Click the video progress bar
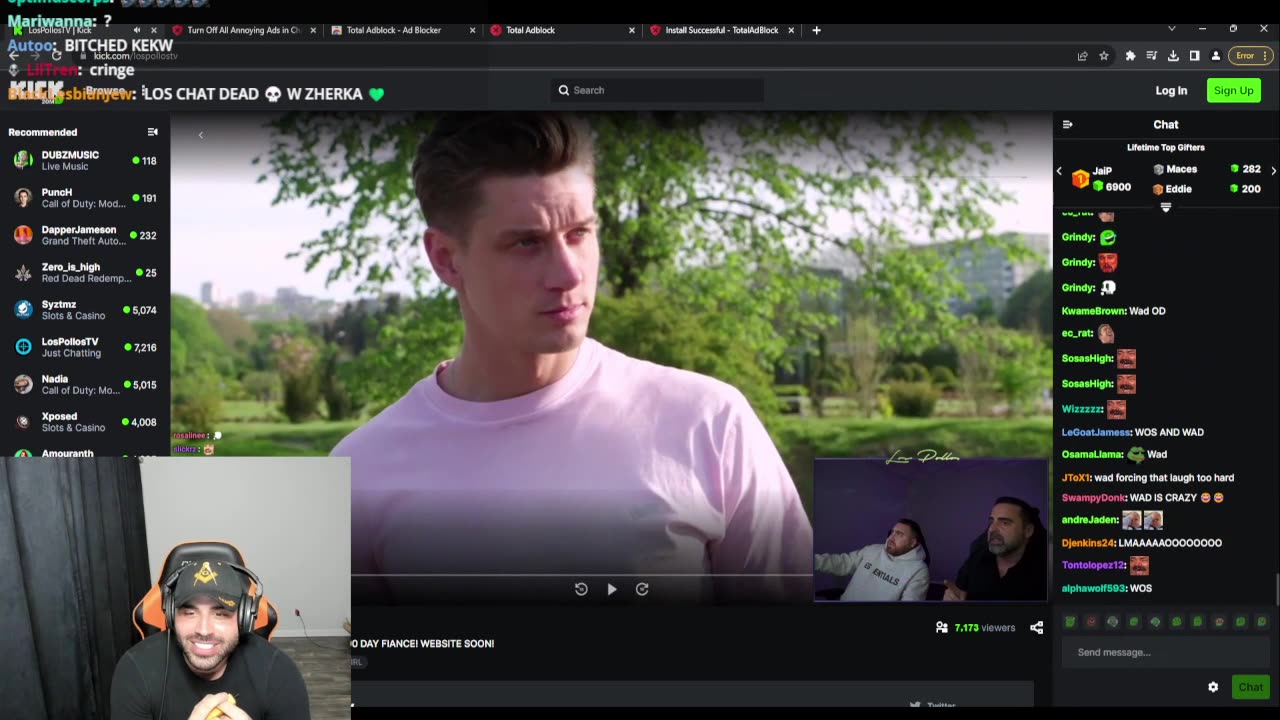 click(582, 575)
